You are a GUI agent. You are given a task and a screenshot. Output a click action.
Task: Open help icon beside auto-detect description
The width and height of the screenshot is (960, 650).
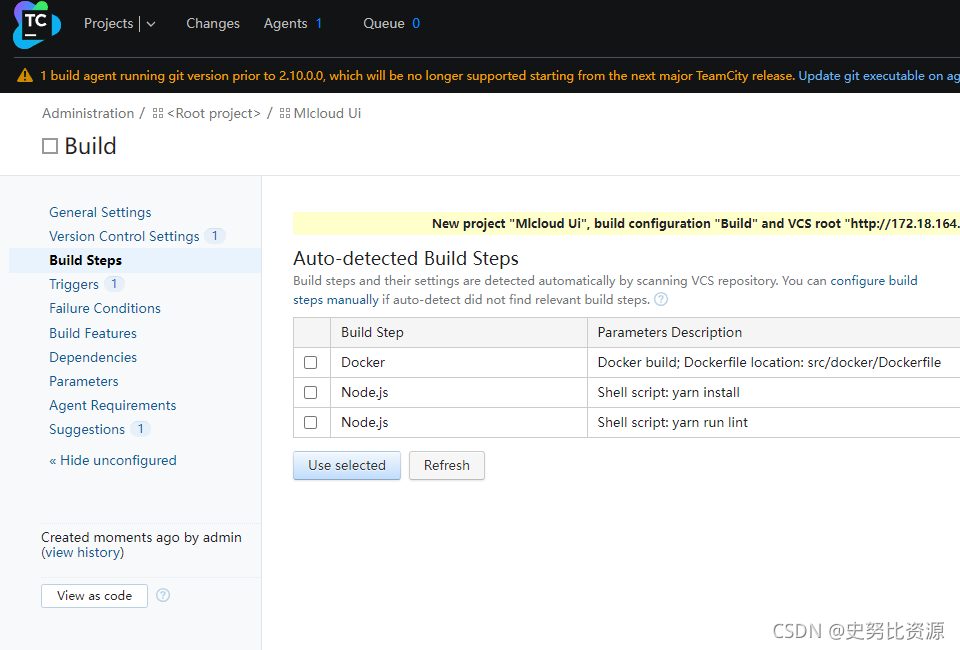click(661, 300)
